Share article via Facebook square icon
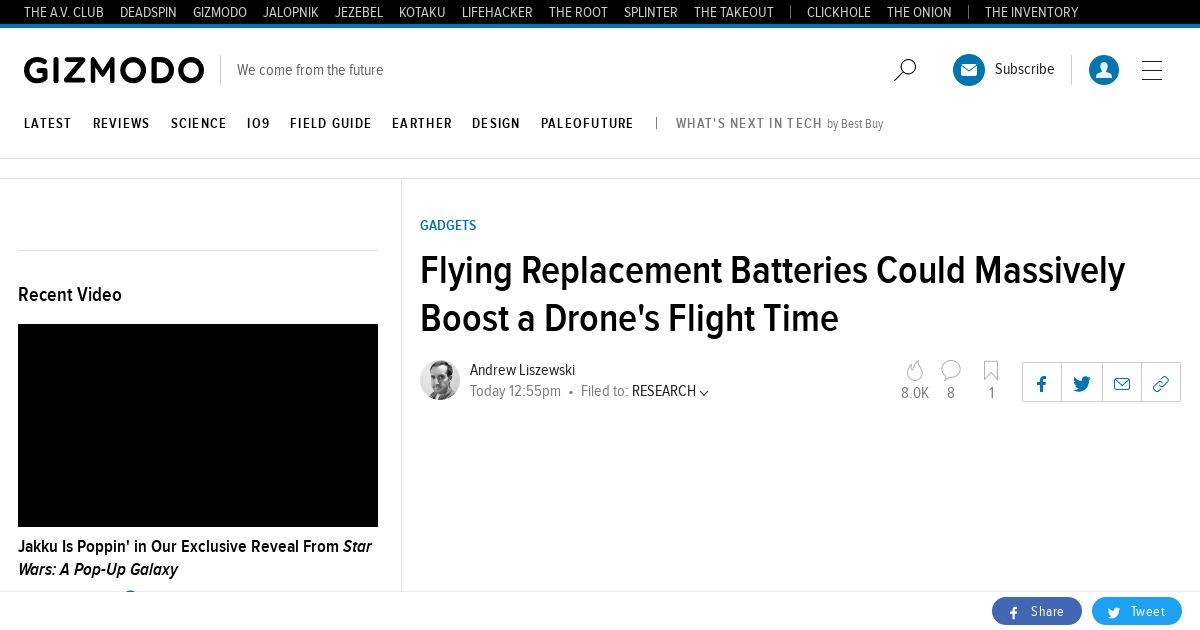The height and width of the screenshot is (630, 1200). 1042,383
